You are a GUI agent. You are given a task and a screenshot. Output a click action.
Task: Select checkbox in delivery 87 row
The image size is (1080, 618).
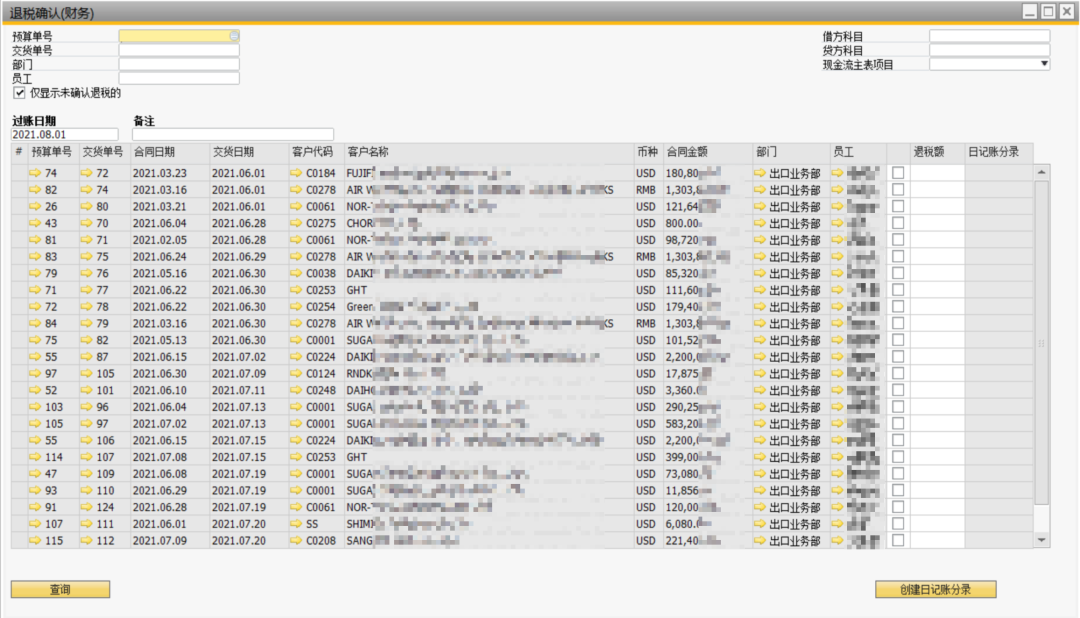[x=898, y=357]
